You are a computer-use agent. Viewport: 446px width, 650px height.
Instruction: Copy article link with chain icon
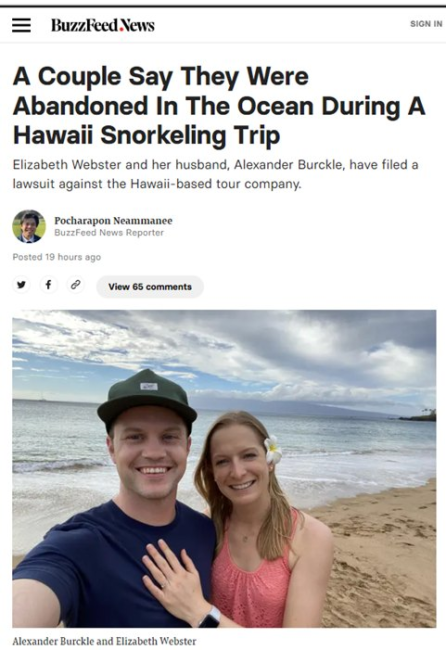(x=75, y=285)
